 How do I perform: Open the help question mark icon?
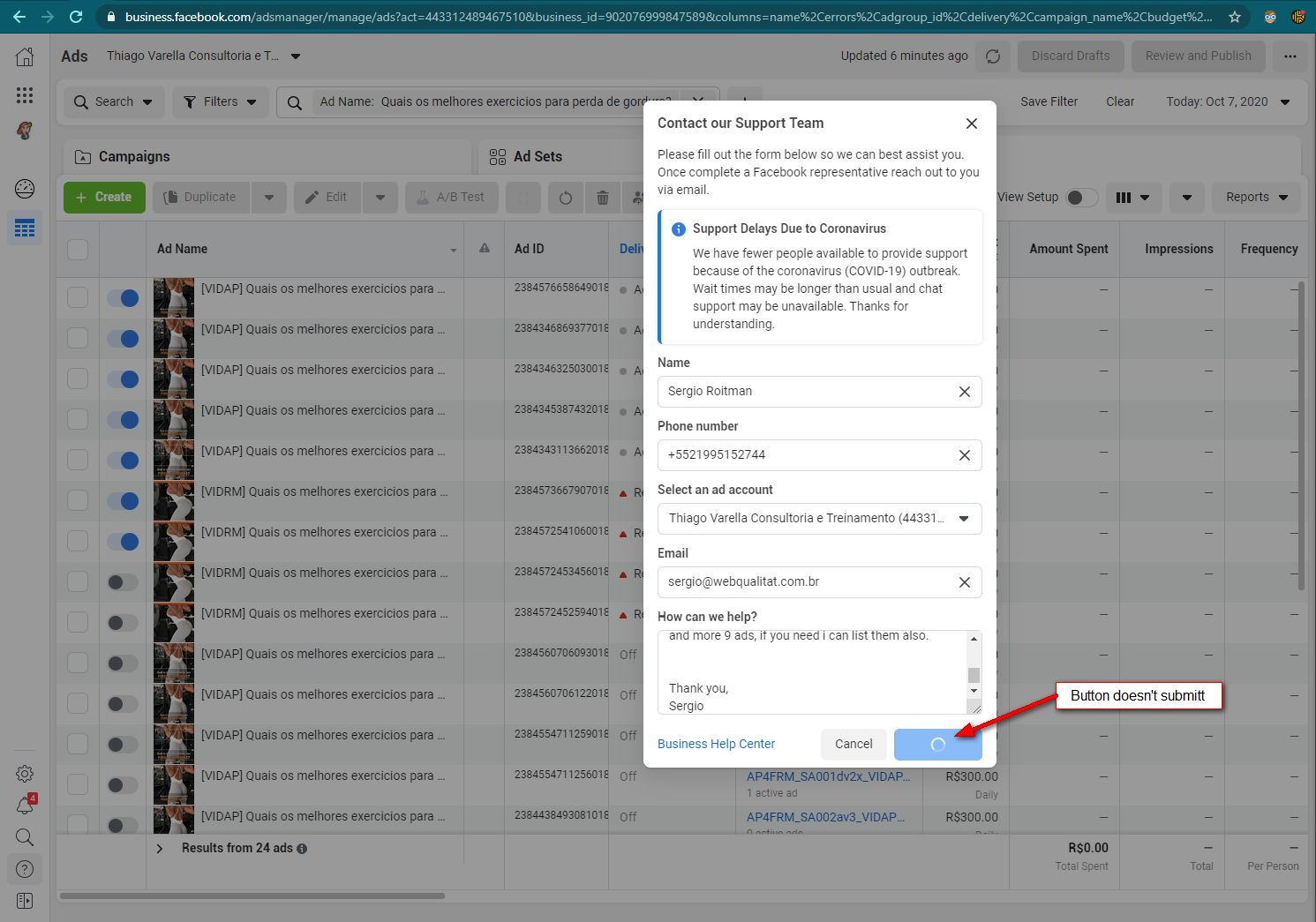tap(25, 869)
